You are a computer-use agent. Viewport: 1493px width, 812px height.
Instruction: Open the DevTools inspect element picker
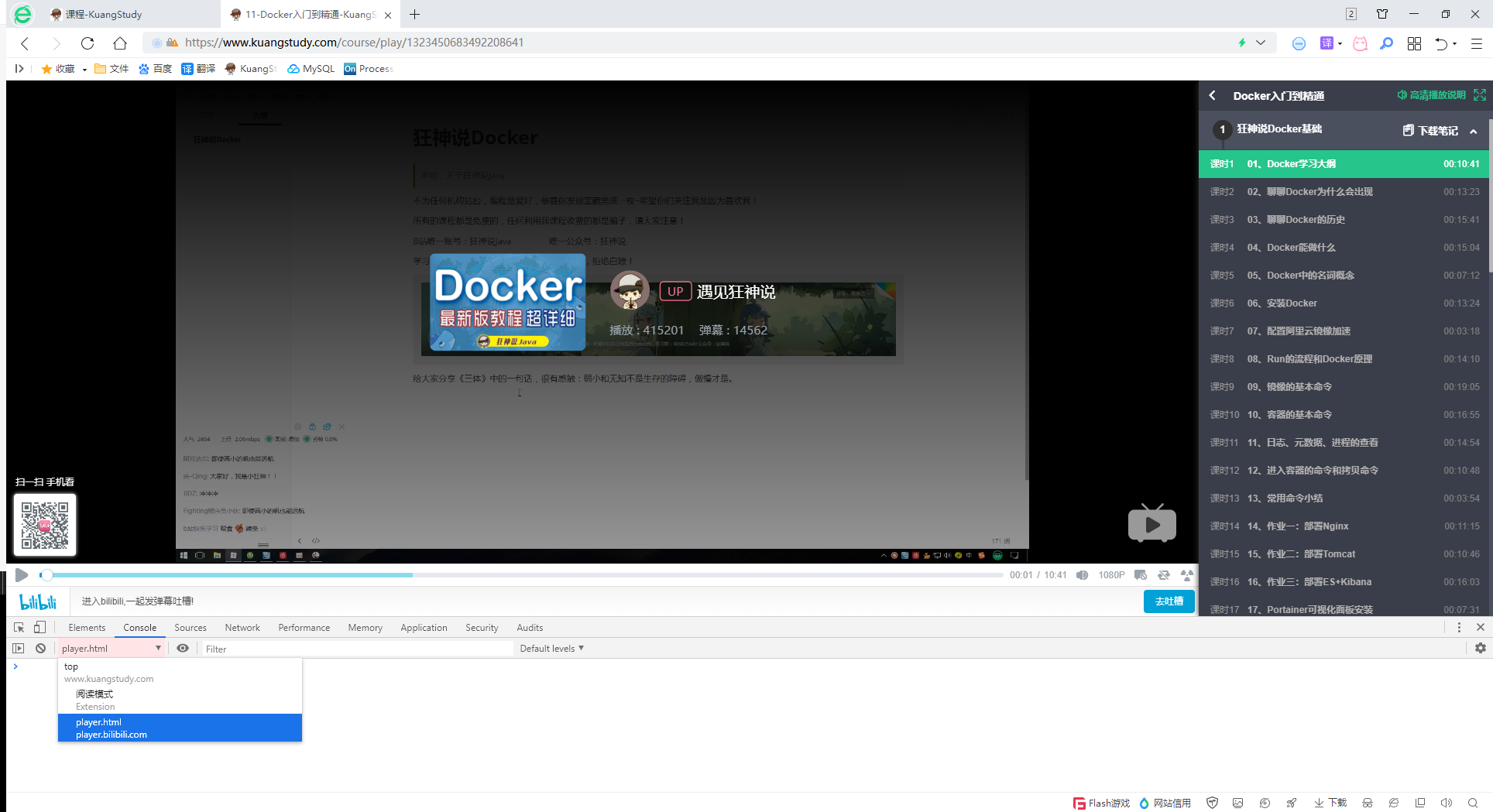19,628
